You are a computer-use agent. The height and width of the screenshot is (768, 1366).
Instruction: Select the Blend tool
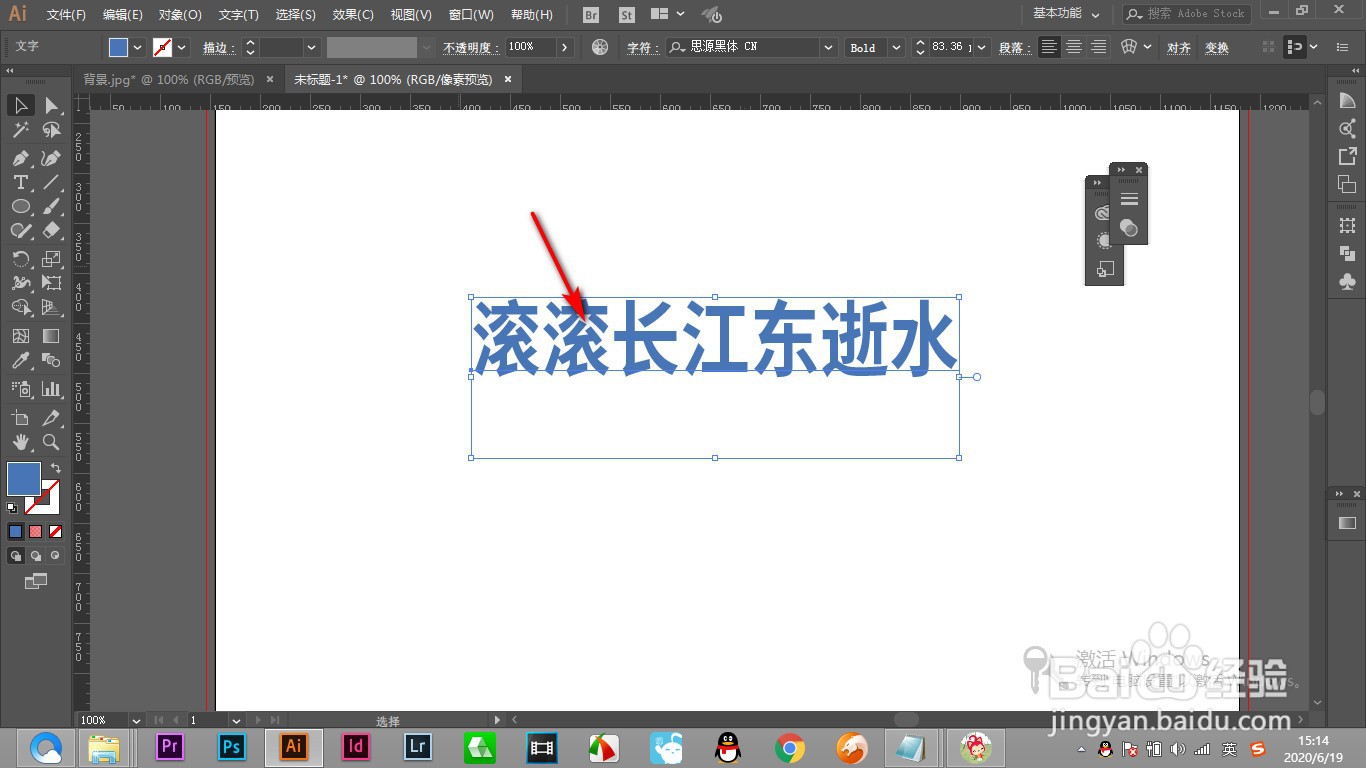51,360
